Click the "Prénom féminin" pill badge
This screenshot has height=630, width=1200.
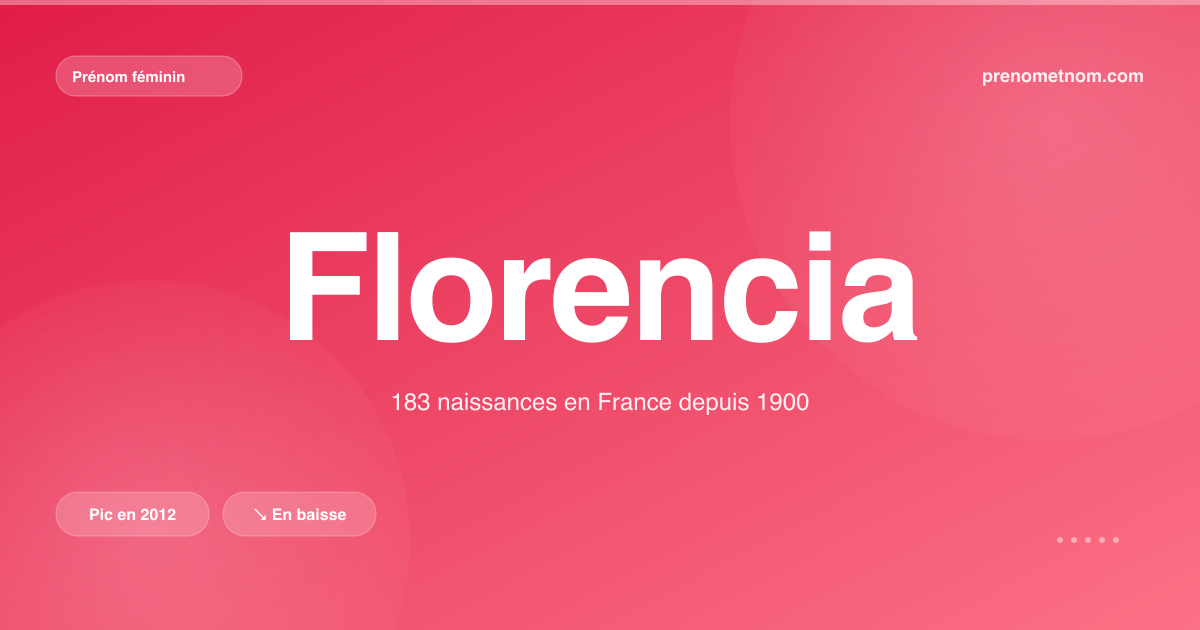(149, 76)
